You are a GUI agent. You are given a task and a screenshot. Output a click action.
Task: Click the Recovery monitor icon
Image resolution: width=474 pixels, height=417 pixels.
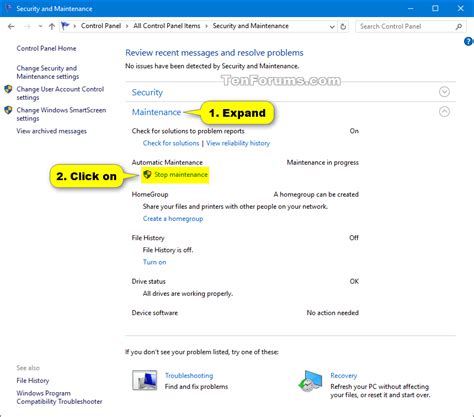[x=310, y=380]
